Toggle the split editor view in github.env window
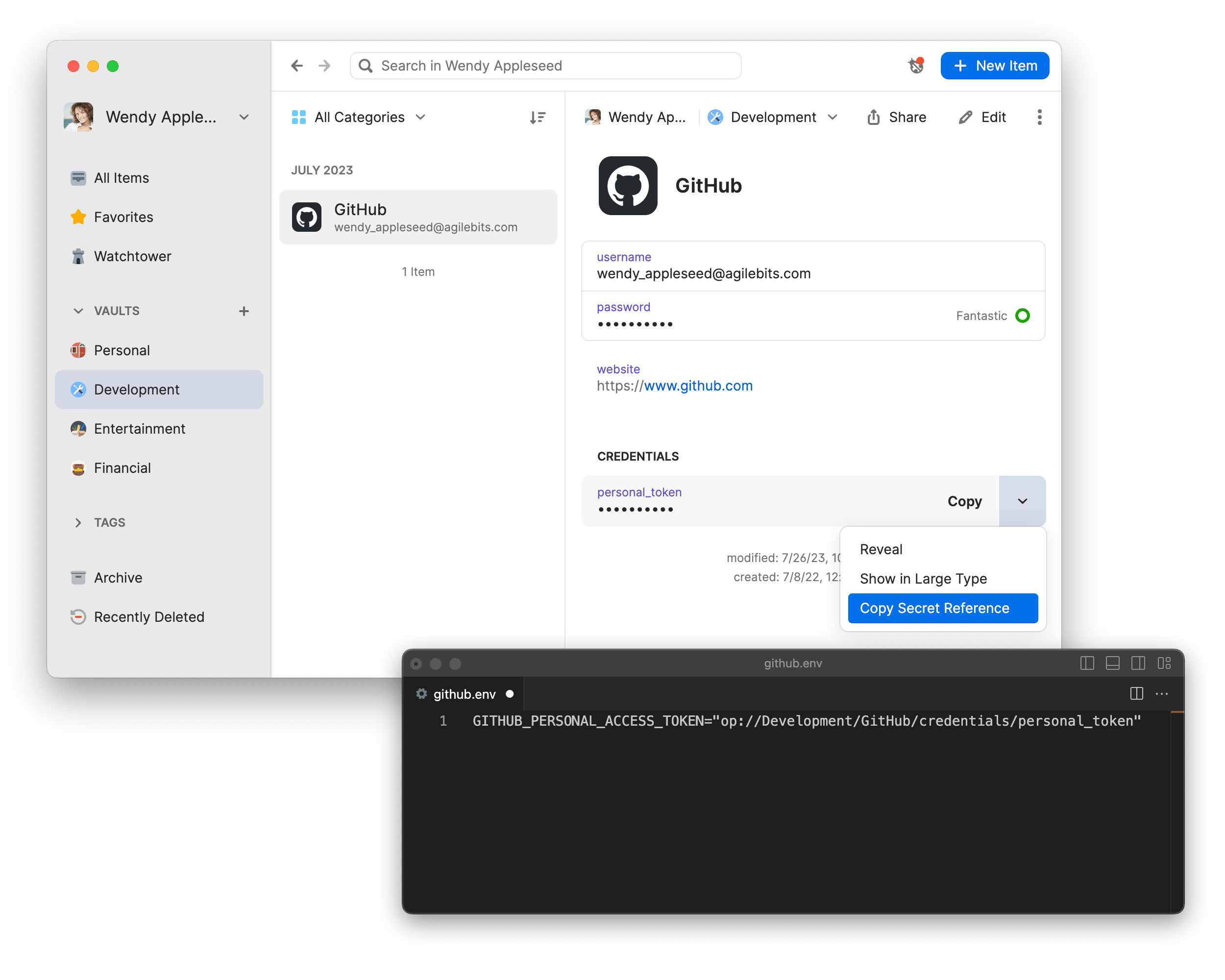Viewport: 1225px width, 980px height. point(1136,694)
